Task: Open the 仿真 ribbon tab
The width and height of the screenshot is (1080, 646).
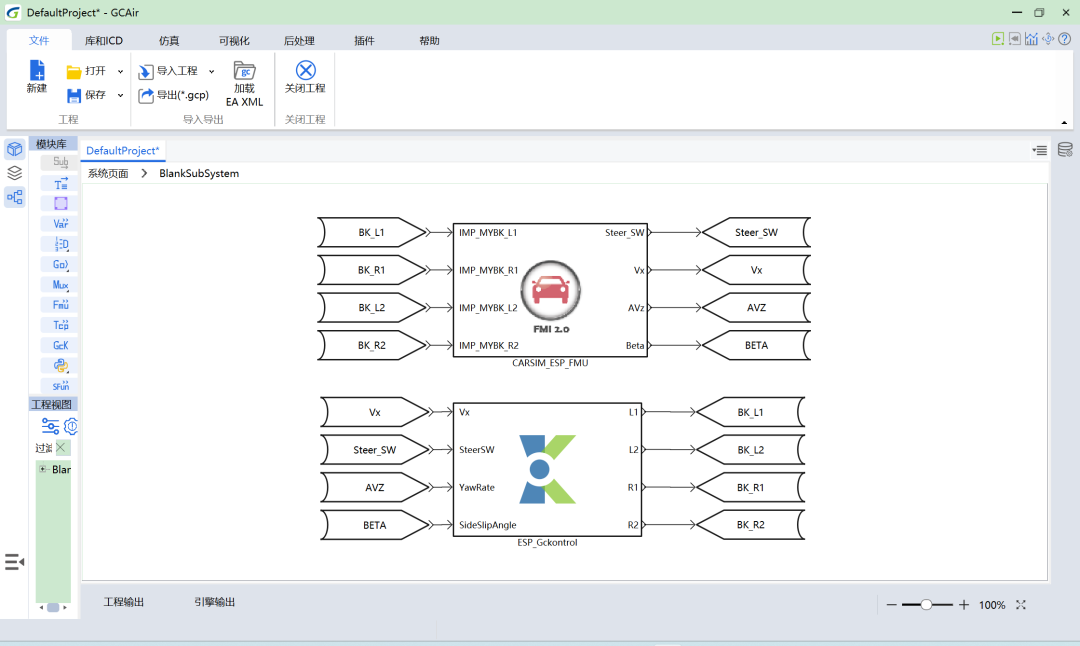Action: (x=169, y=41)
